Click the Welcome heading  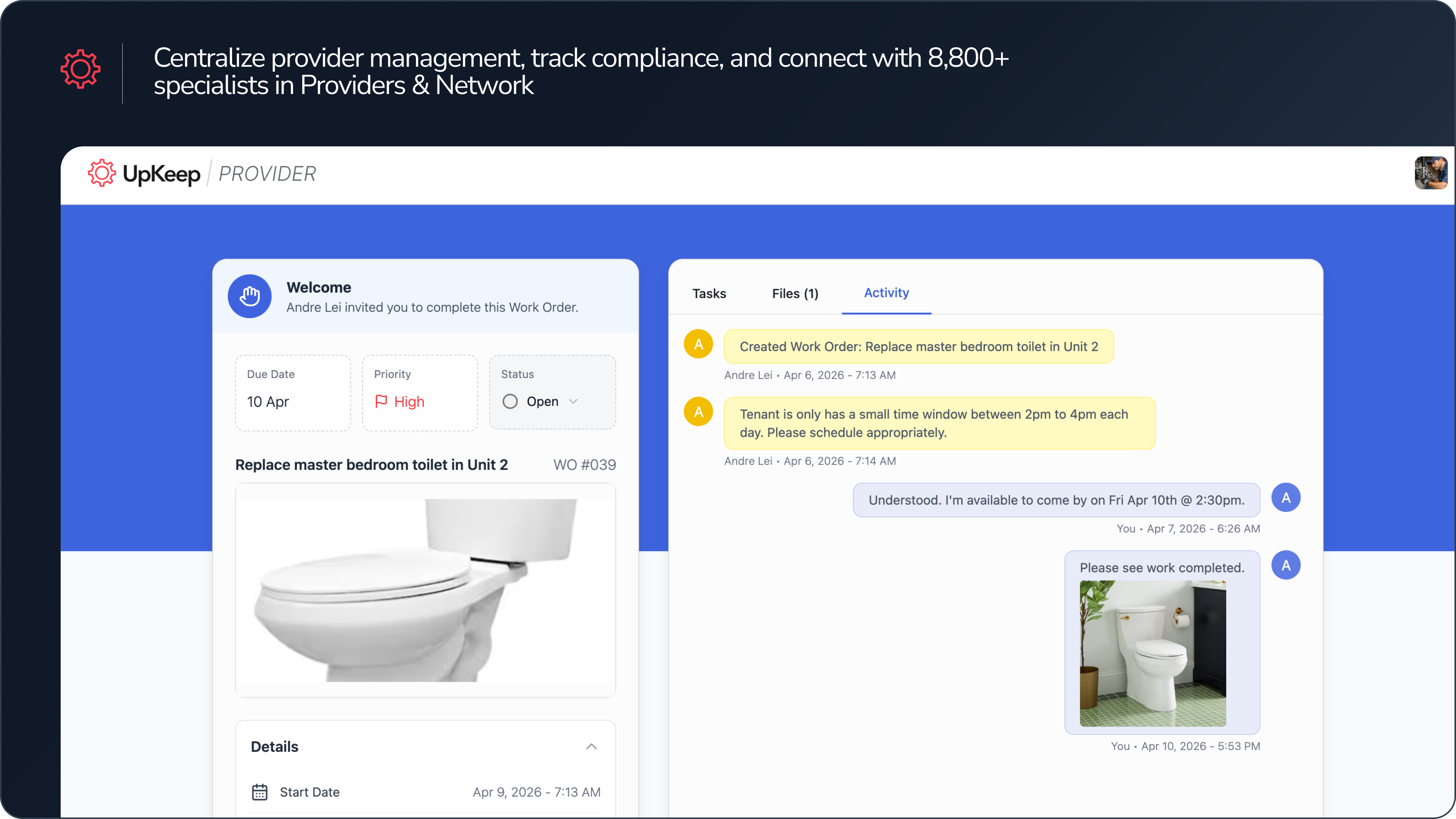pos(319,287)
